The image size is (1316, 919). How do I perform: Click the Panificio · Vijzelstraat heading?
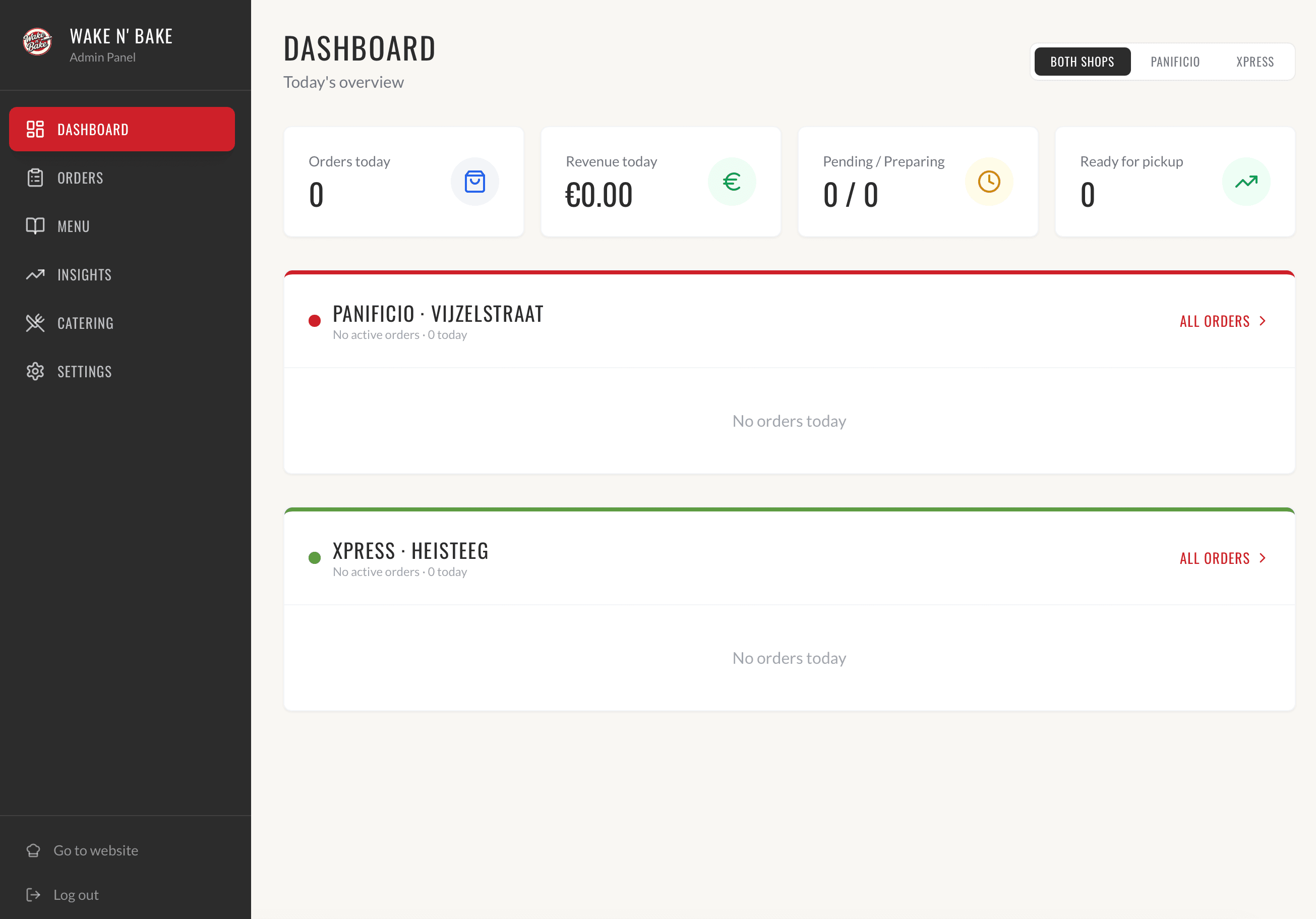[x=438, y=314]
